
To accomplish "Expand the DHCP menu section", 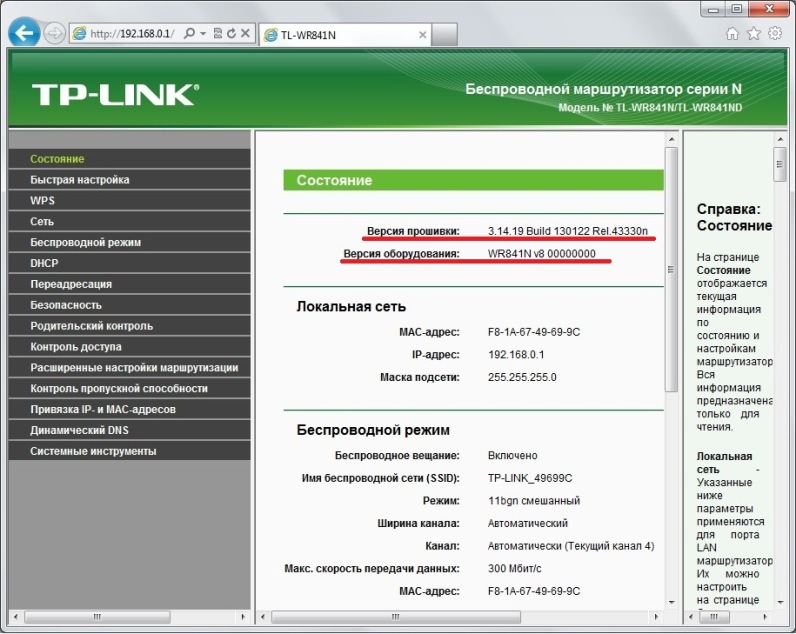I will 129,263.
